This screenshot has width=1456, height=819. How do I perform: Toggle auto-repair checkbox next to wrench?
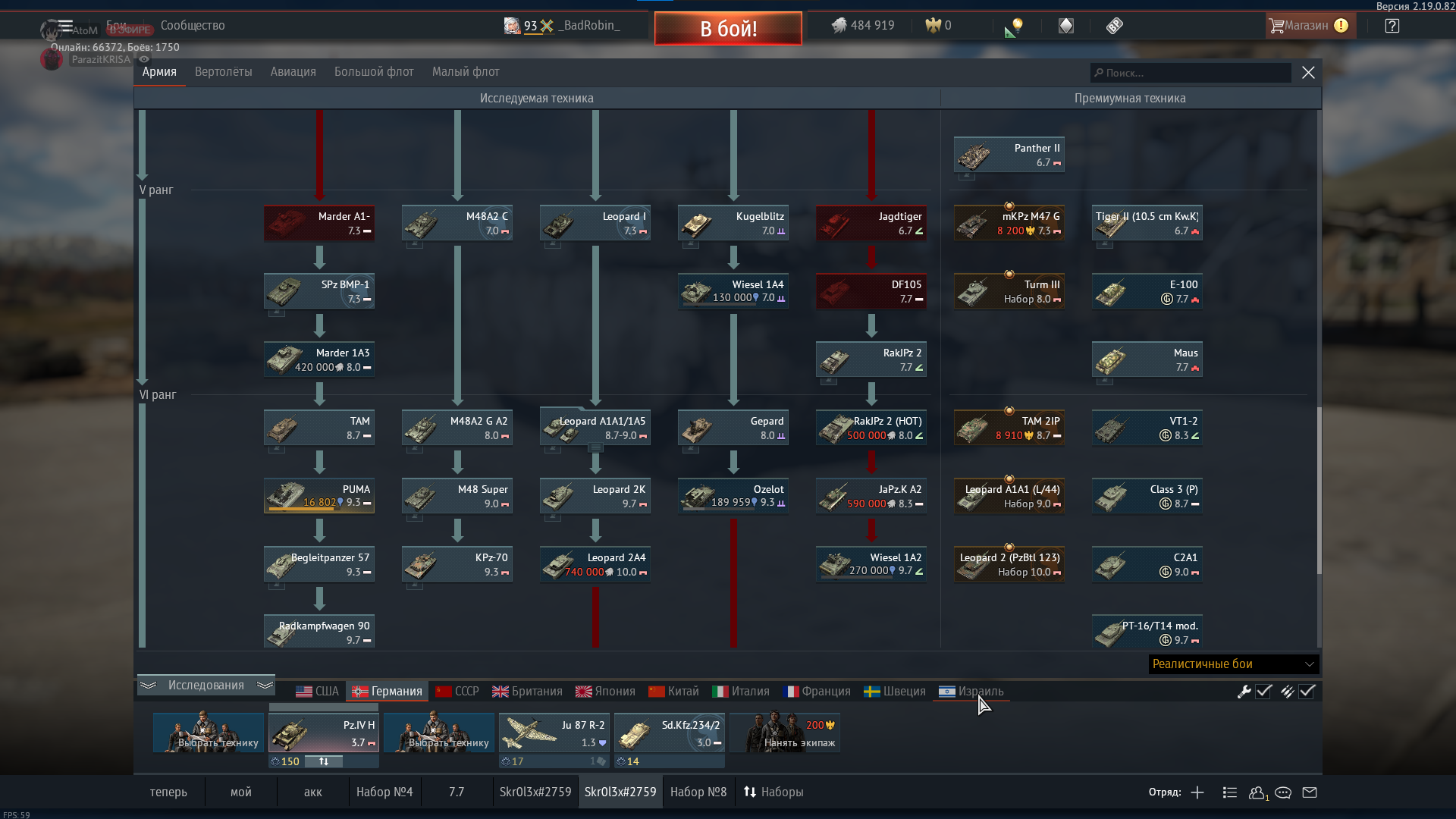[1263, 691]
